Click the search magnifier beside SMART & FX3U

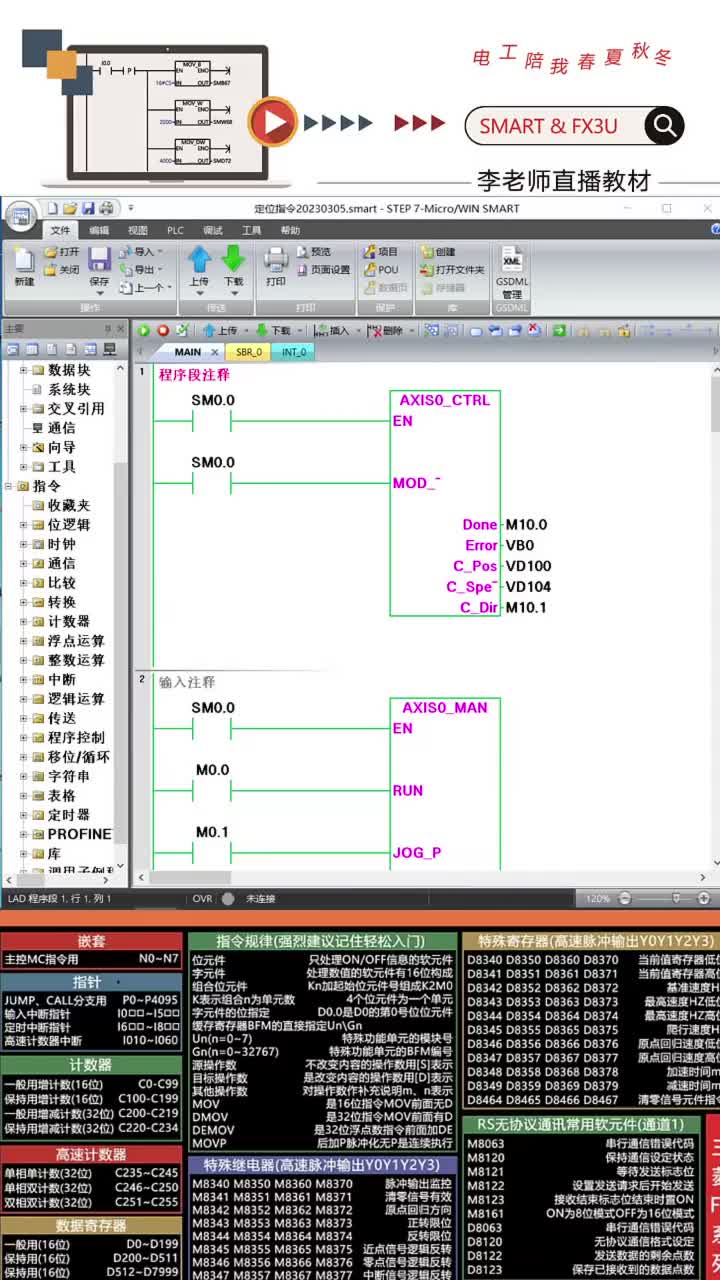[x=664, y=126]
